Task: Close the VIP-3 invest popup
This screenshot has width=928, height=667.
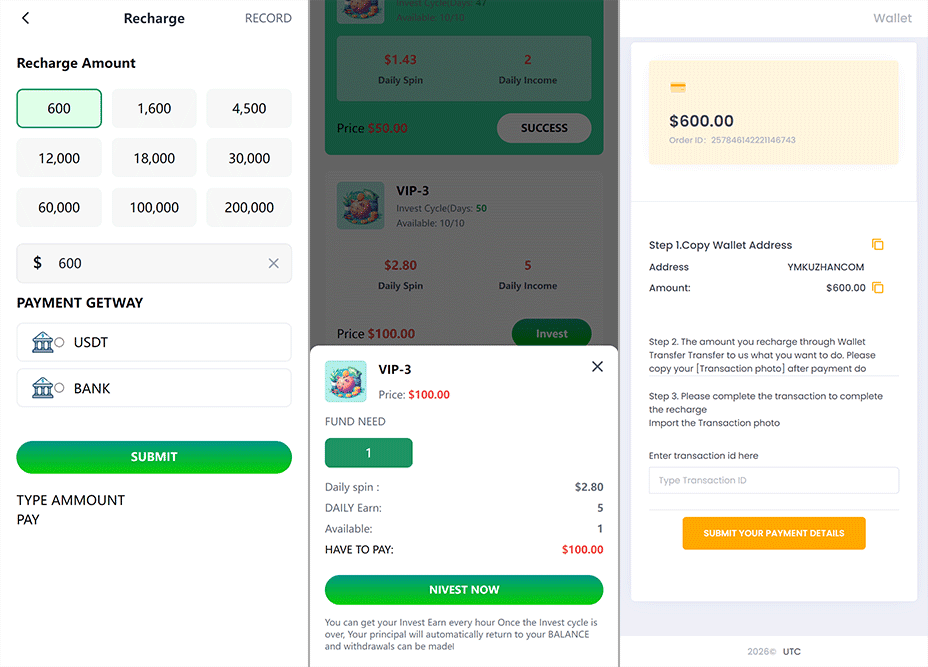Action: pos(597,366)
